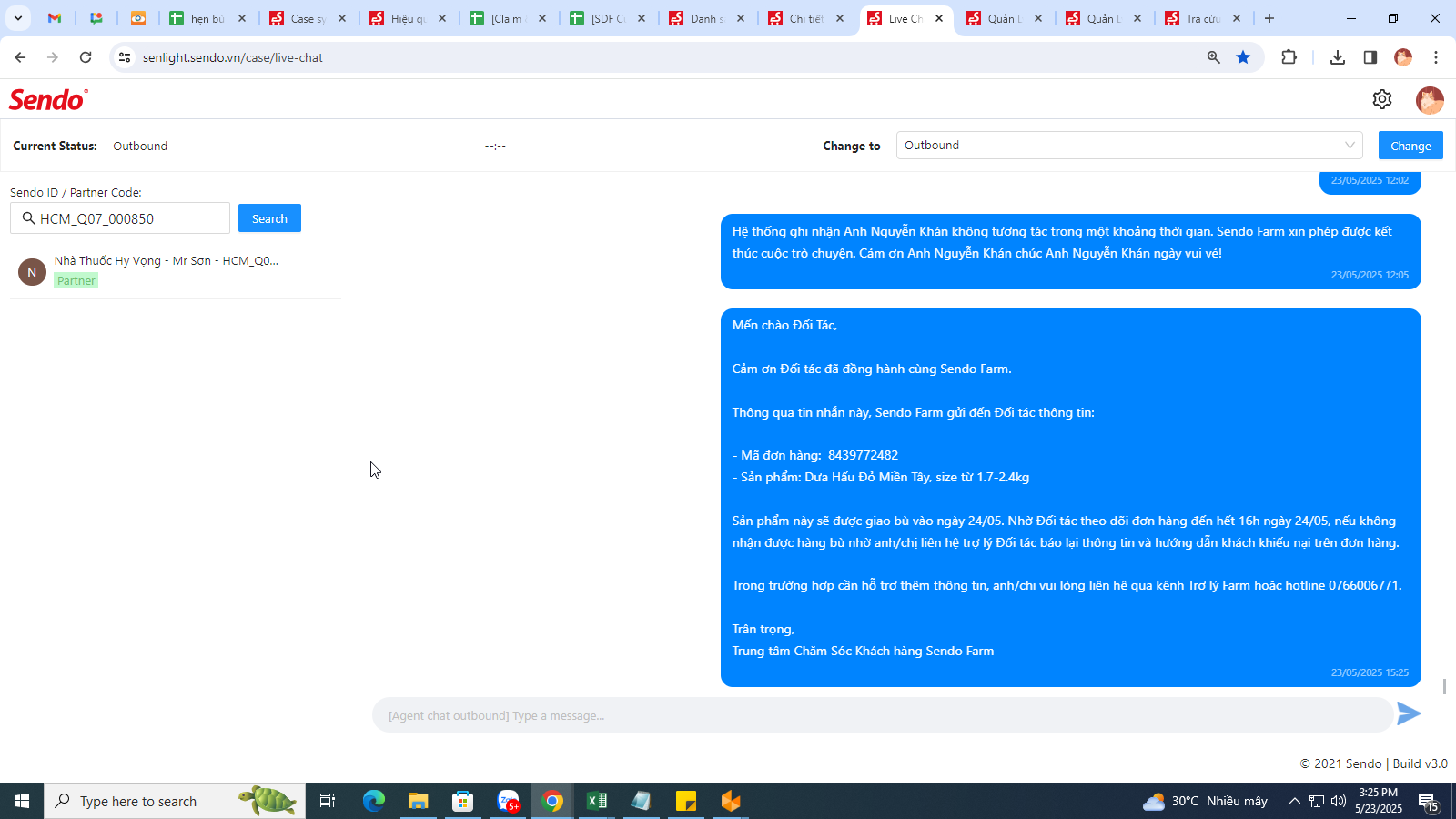Screen dimensions: 1456x819
Task: Go forward in browser history
Action: pos(53,57)
